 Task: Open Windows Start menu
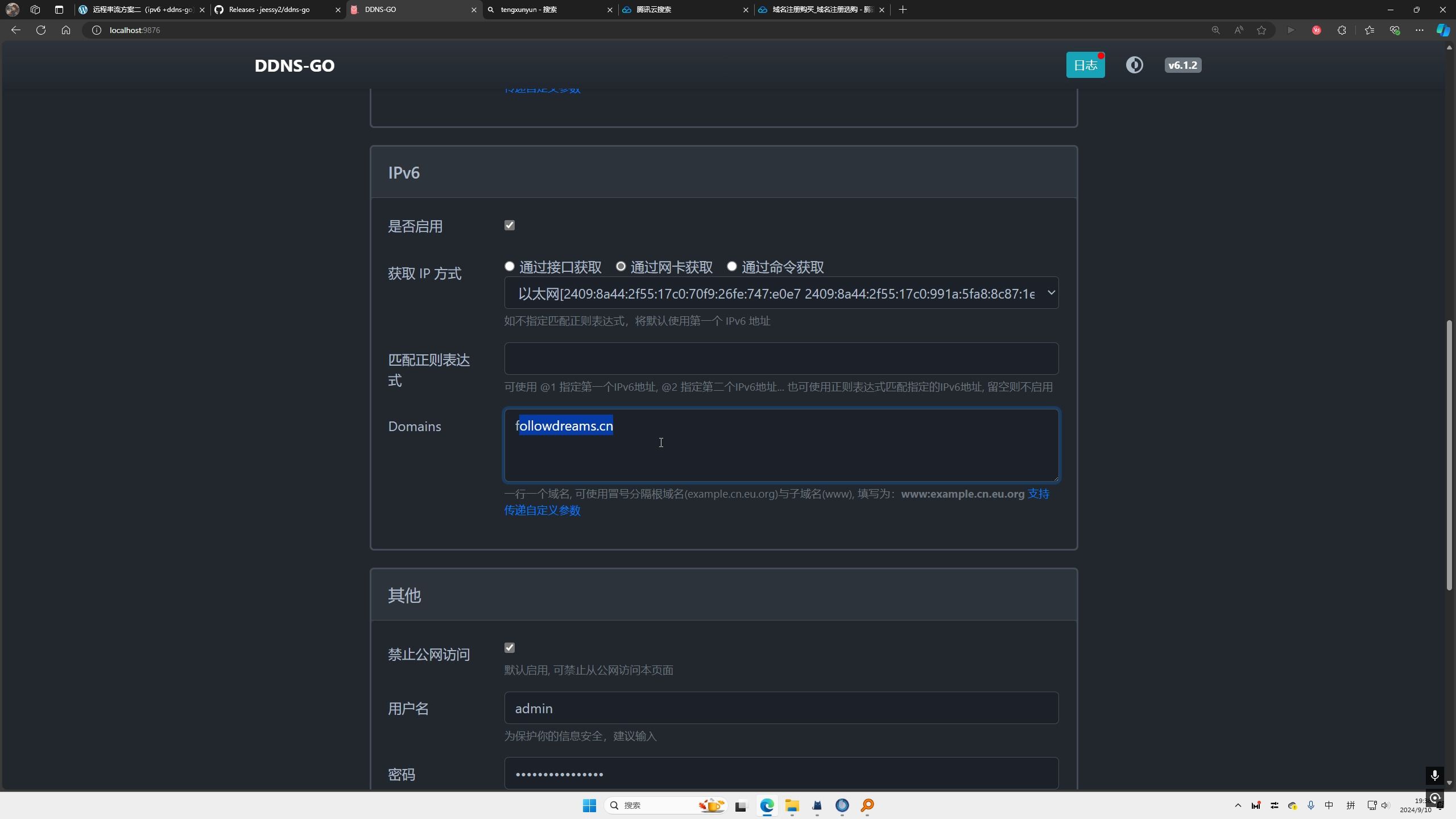589,805
